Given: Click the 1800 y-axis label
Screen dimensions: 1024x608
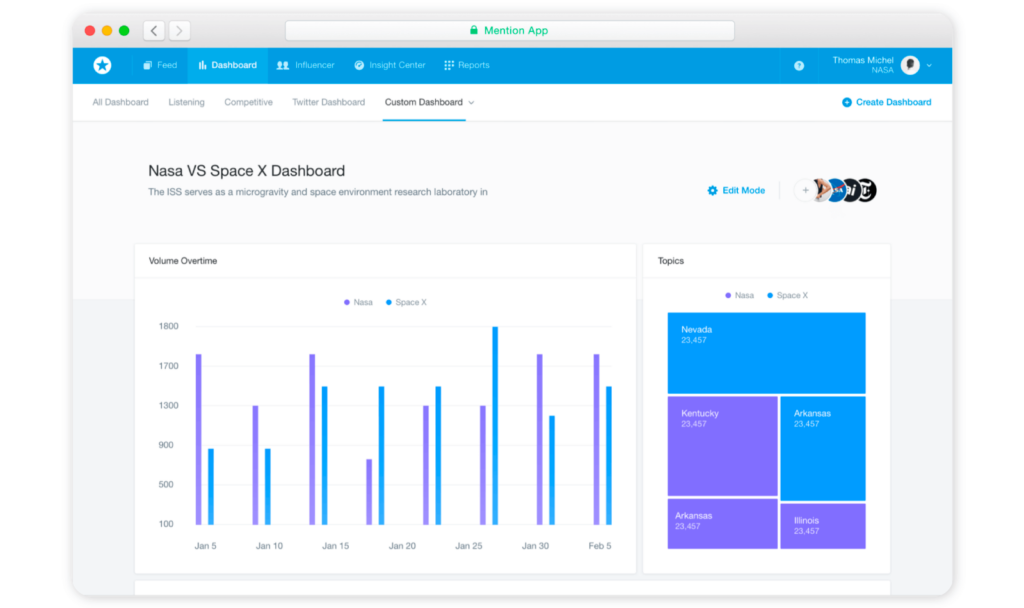Looking at the screenshot, I should pyautogui.click(x=168, y=326).
